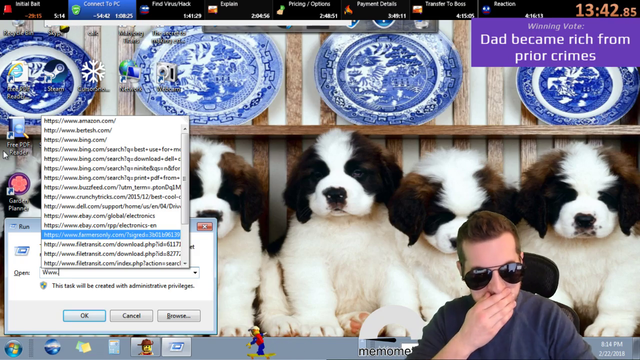Image resolution: width=640 pixels, height=360 pixels.
Task: Select the Free PDF Reader icon with magnifying glass
Action: pyautogui.click(x=18, y=136)
